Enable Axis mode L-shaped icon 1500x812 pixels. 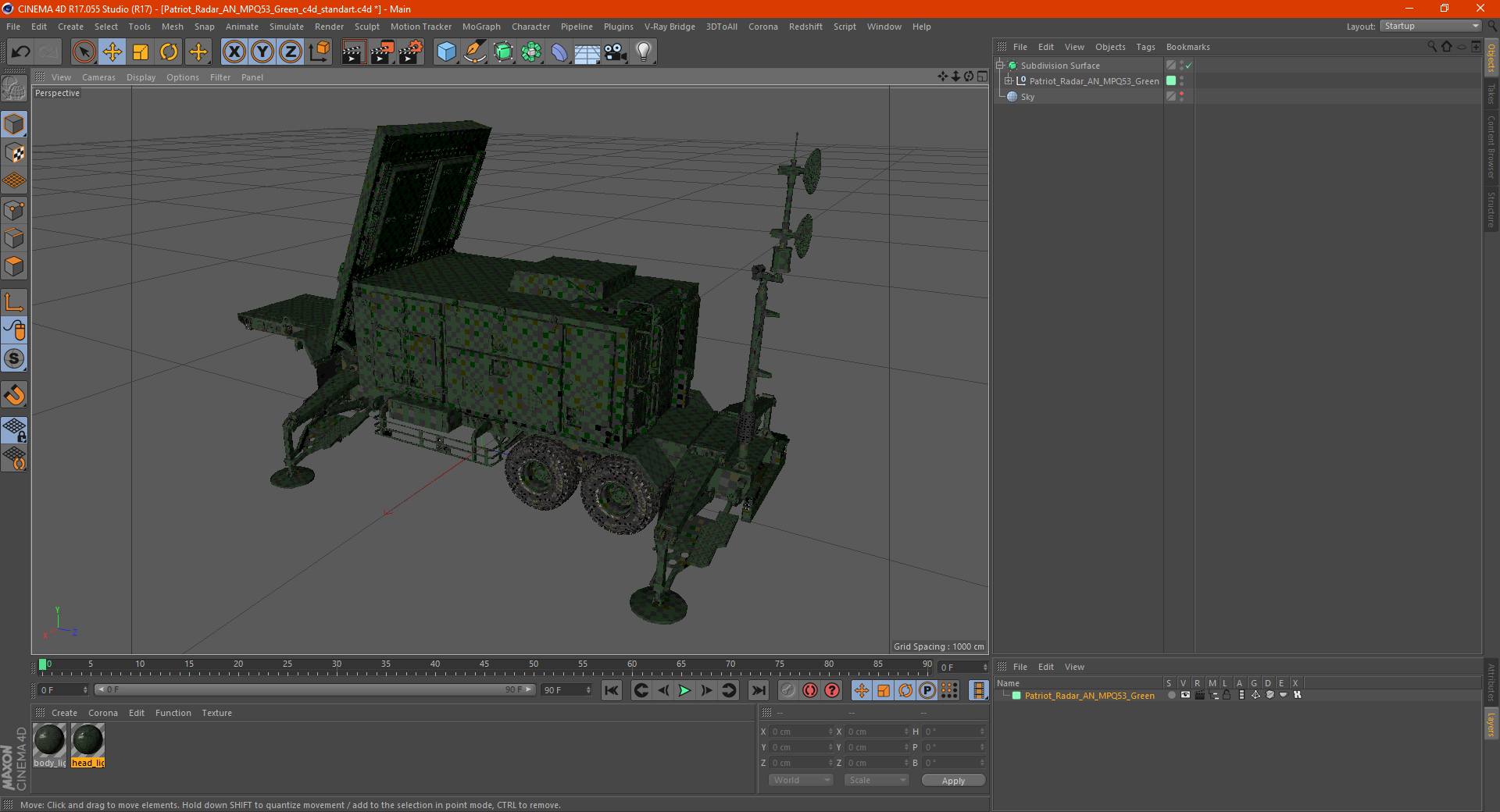click(x=14, y=302)
